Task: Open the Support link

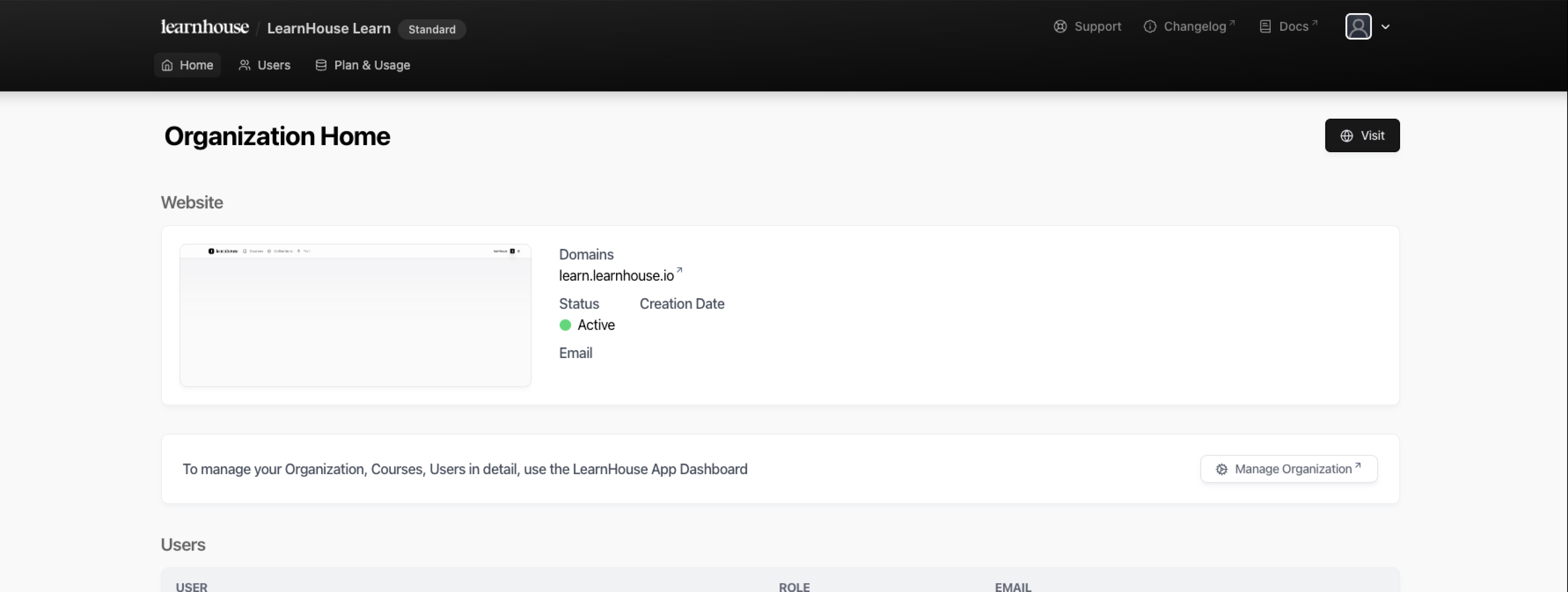Action: pos(1087,27)
